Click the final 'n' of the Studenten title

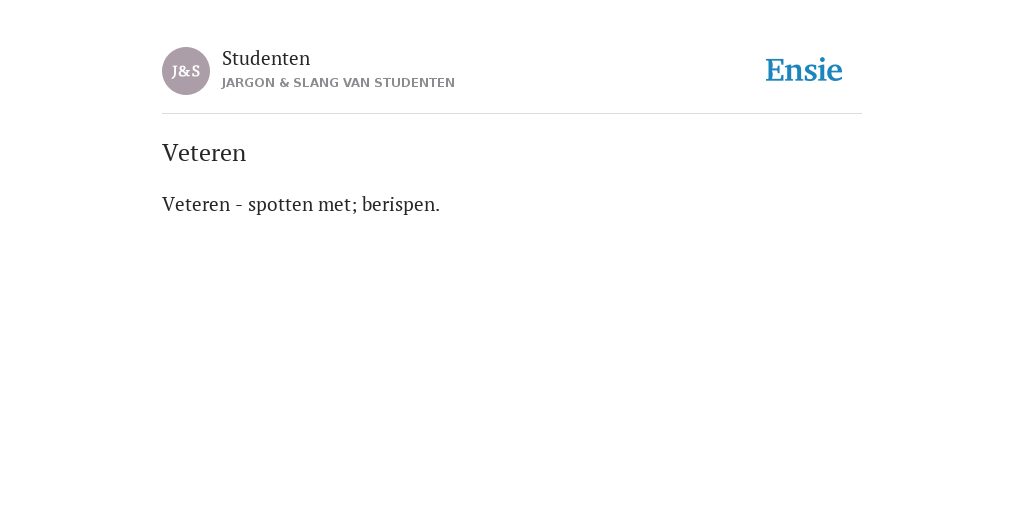(305, 59)
